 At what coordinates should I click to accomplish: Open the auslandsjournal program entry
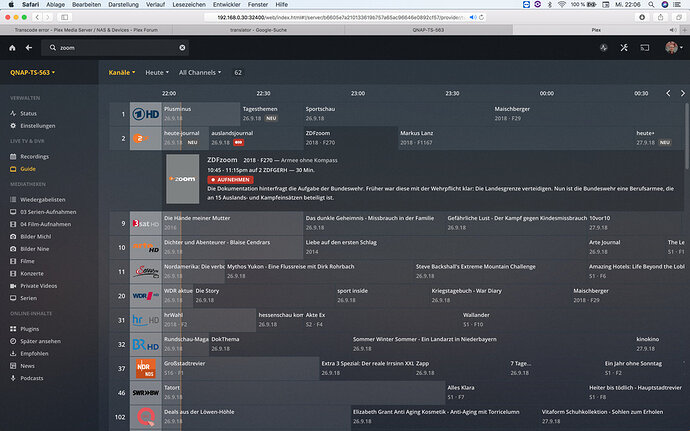tap(256, 138)
